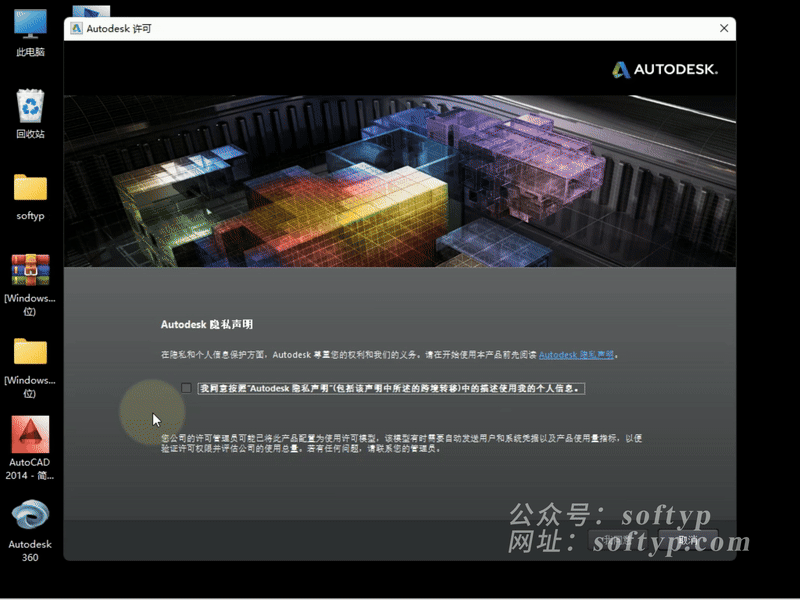Viewport: 800px width, 600px height.
Task: Check the privacy statement agreement checkbox
Action: coord(186,388)
